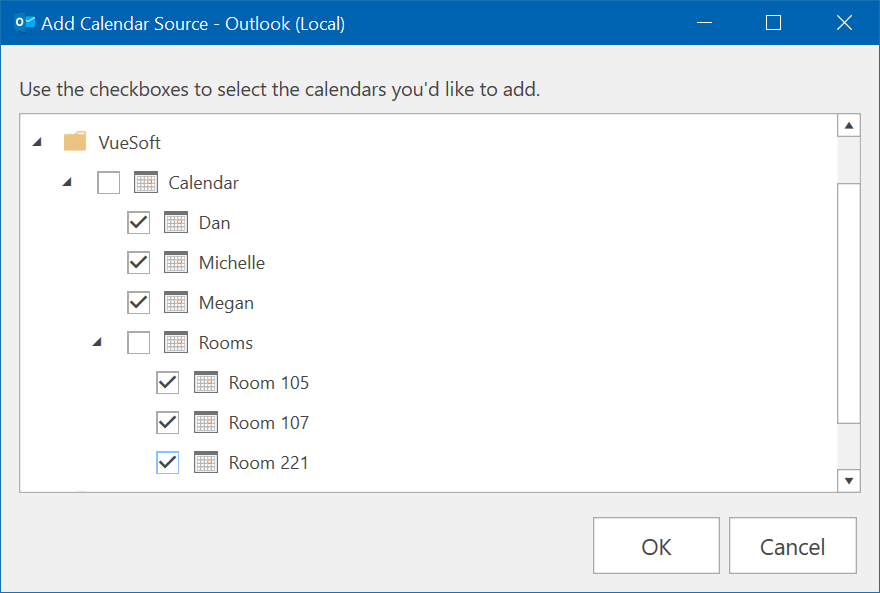Click the calendar icon next to Dan
The height and width of the screenshot is (593, 880).
point(176,222)
